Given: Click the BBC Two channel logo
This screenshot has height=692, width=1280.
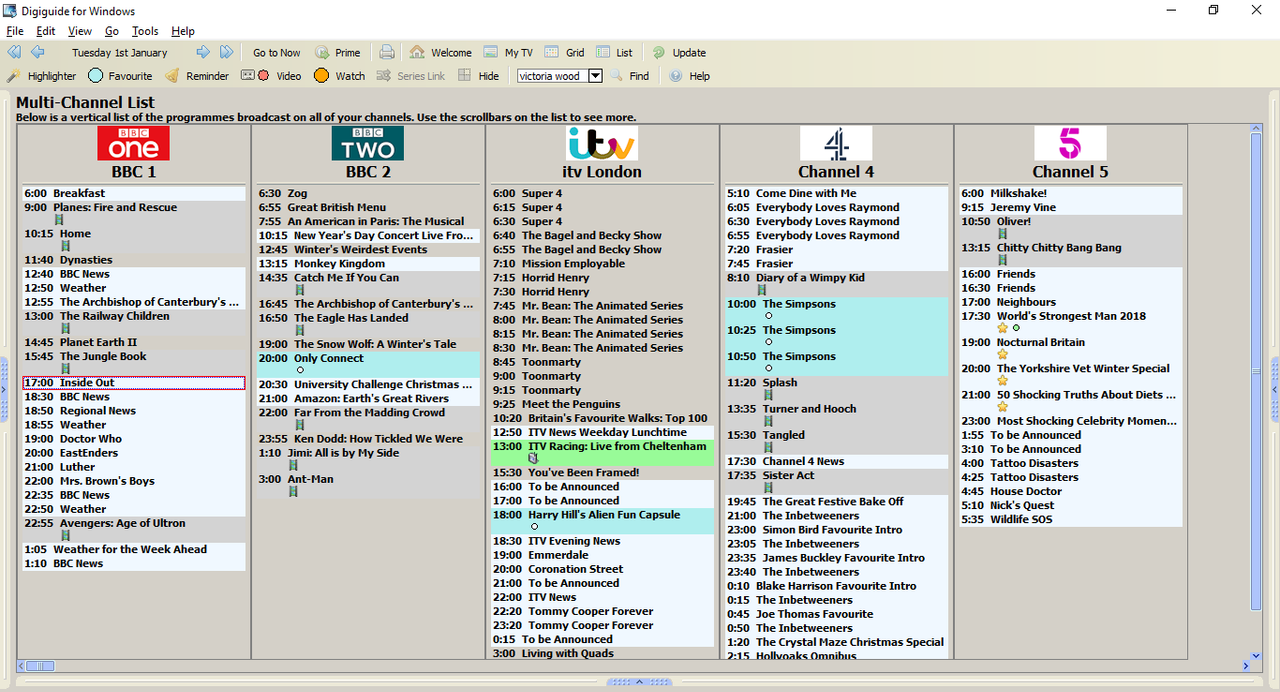Looking at the screenshot, I should pos(368,143).
